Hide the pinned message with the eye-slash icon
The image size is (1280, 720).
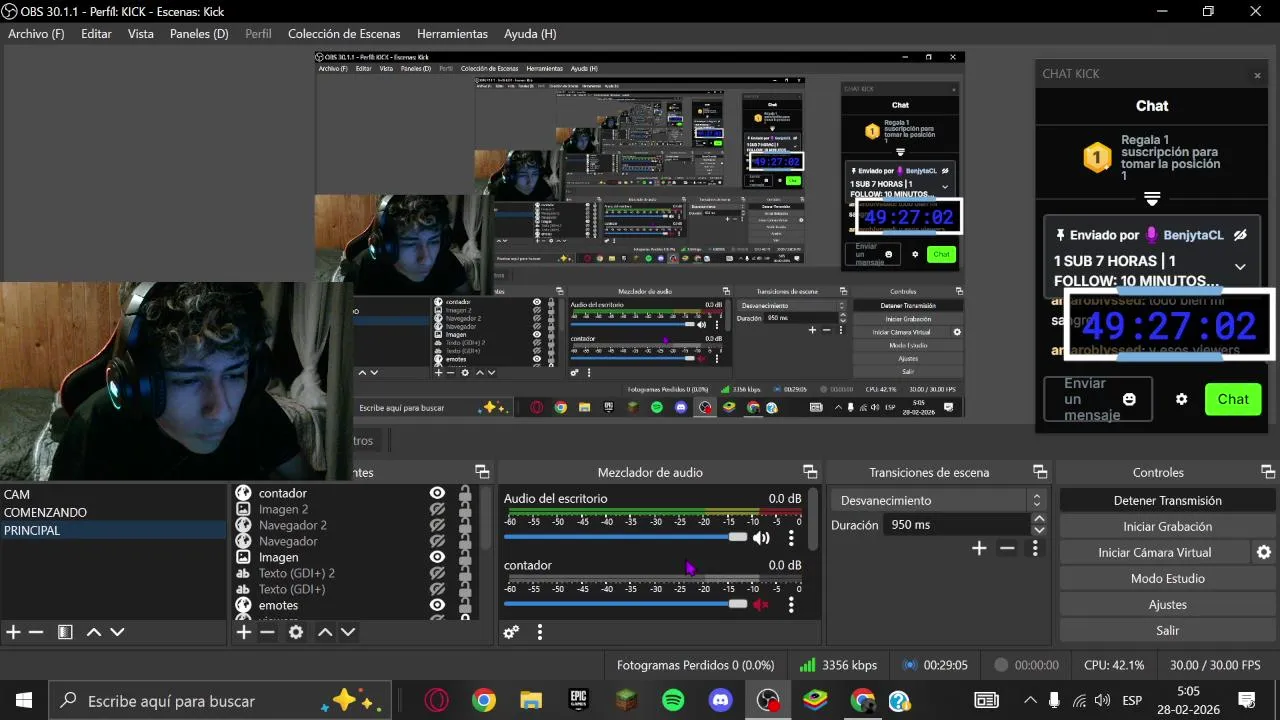[1241, 235]
